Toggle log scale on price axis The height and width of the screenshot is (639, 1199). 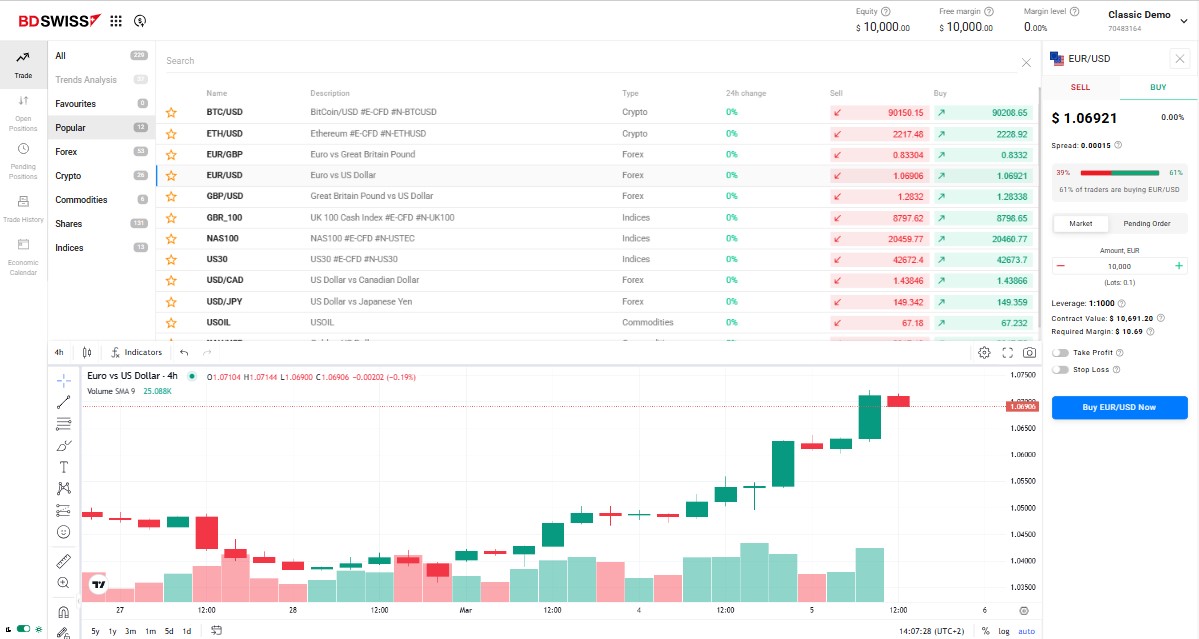click(x=1004, y=631)
